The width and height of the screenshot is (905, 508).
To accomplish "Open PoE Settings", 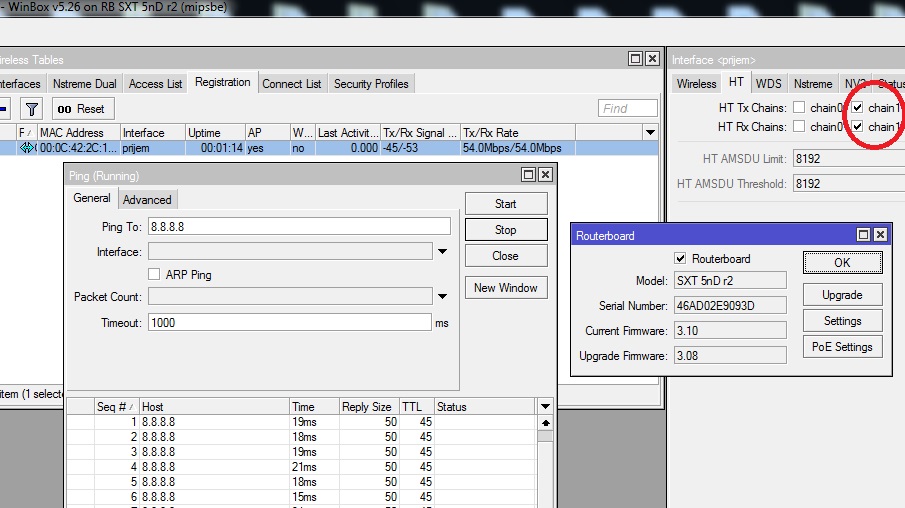I will coord(842,347).
